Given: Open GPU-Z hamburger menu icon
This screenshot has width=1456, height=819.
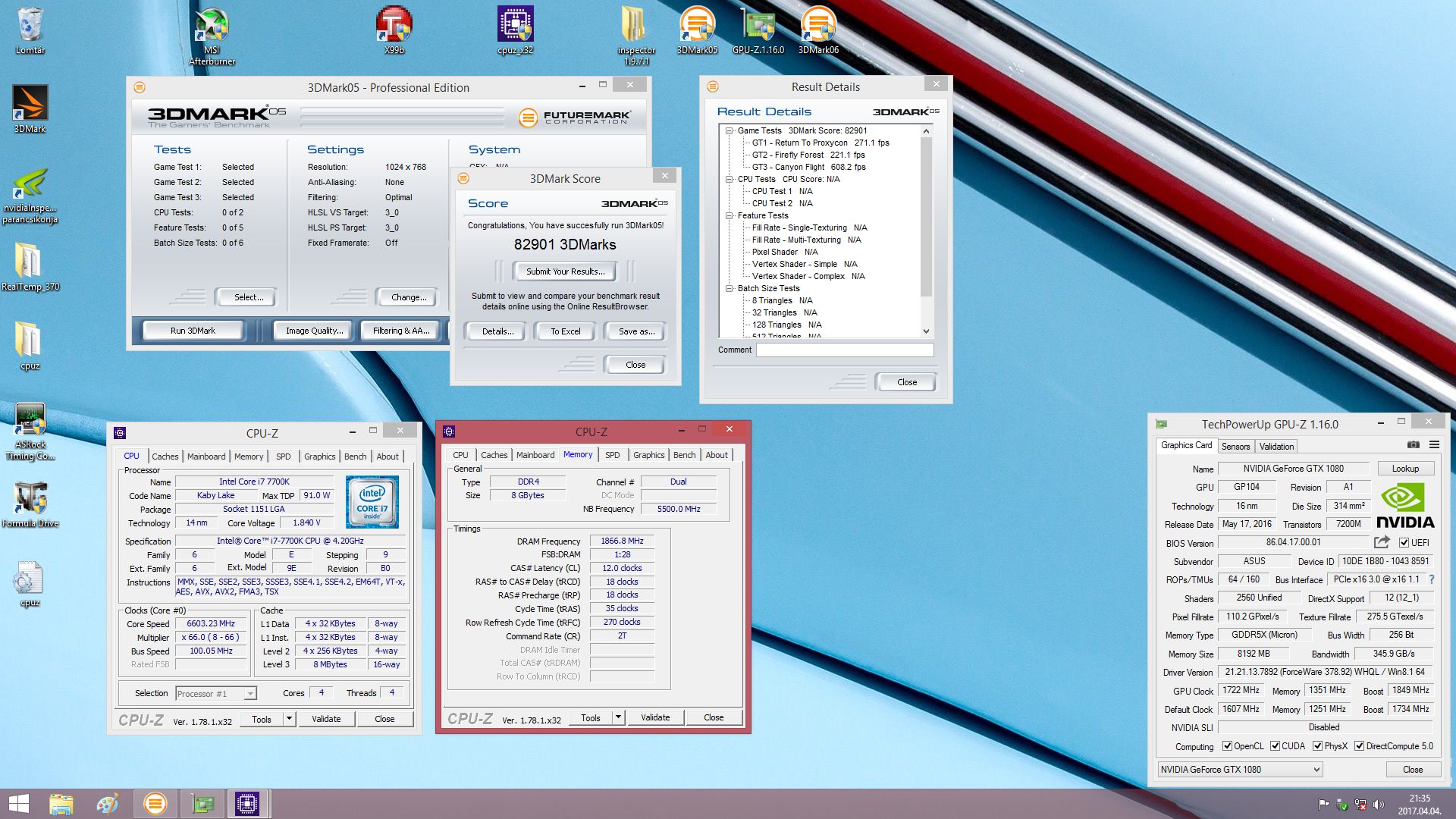Looking at the screenshot, I should coord(1434,445).
